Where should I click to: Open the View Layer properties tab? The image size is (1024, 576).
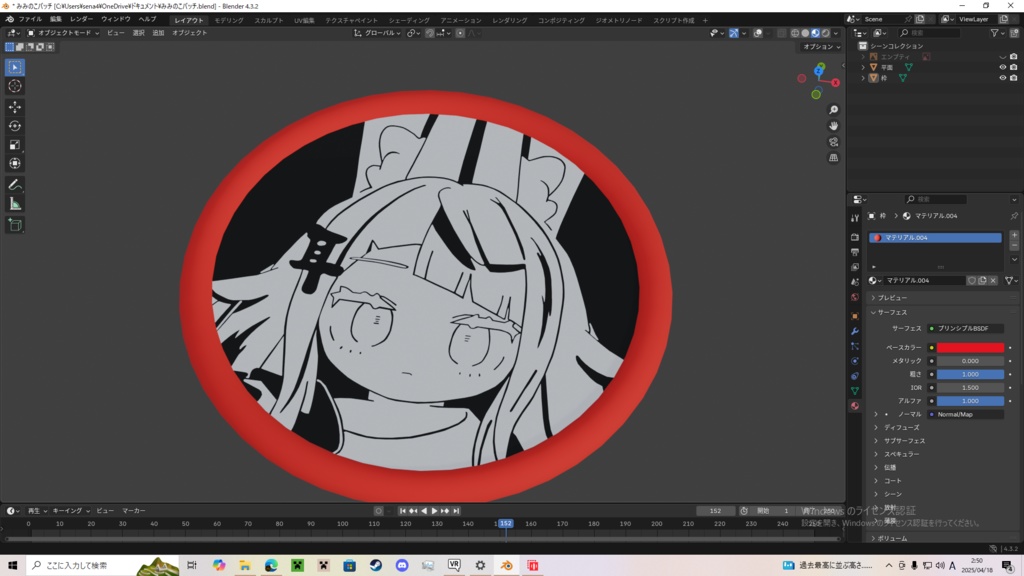point(855,267)
